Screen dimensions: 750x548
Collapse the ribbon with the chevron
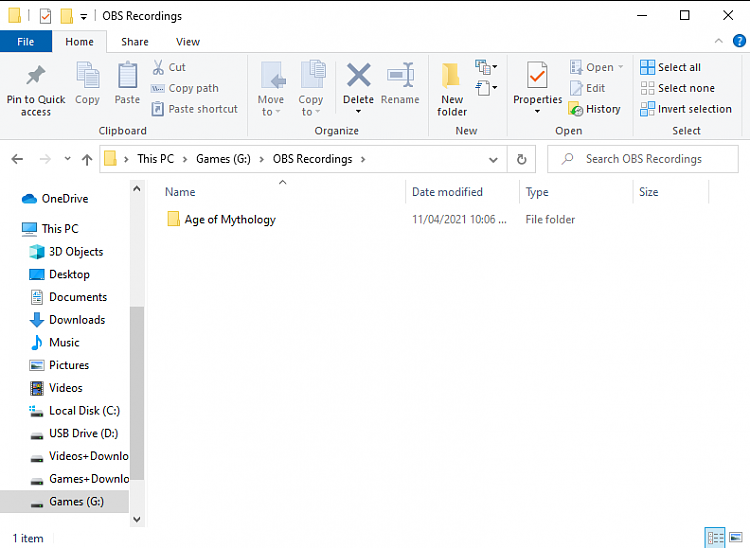(718, 41)
